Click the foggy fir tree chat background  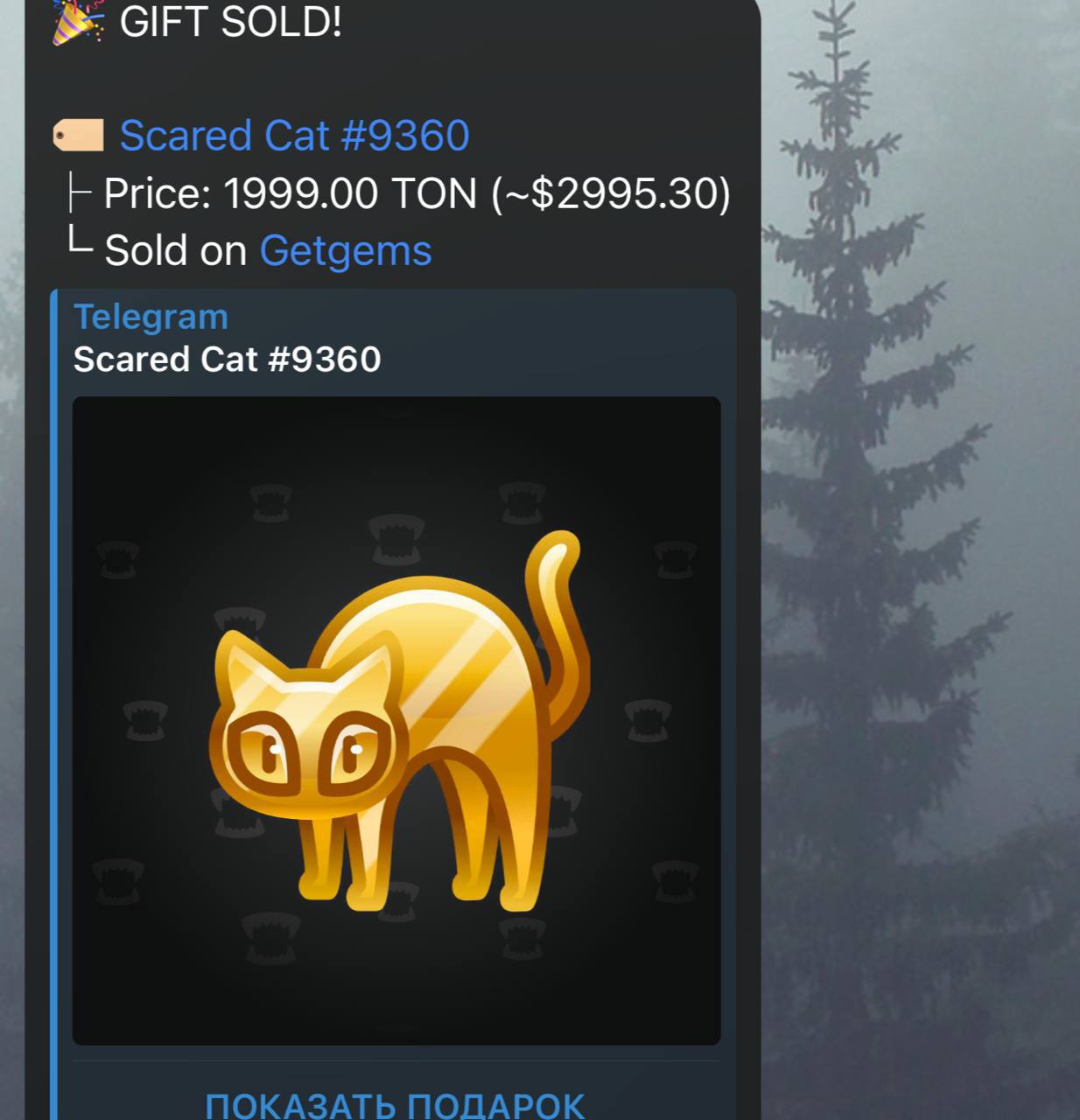coord(919,560)
